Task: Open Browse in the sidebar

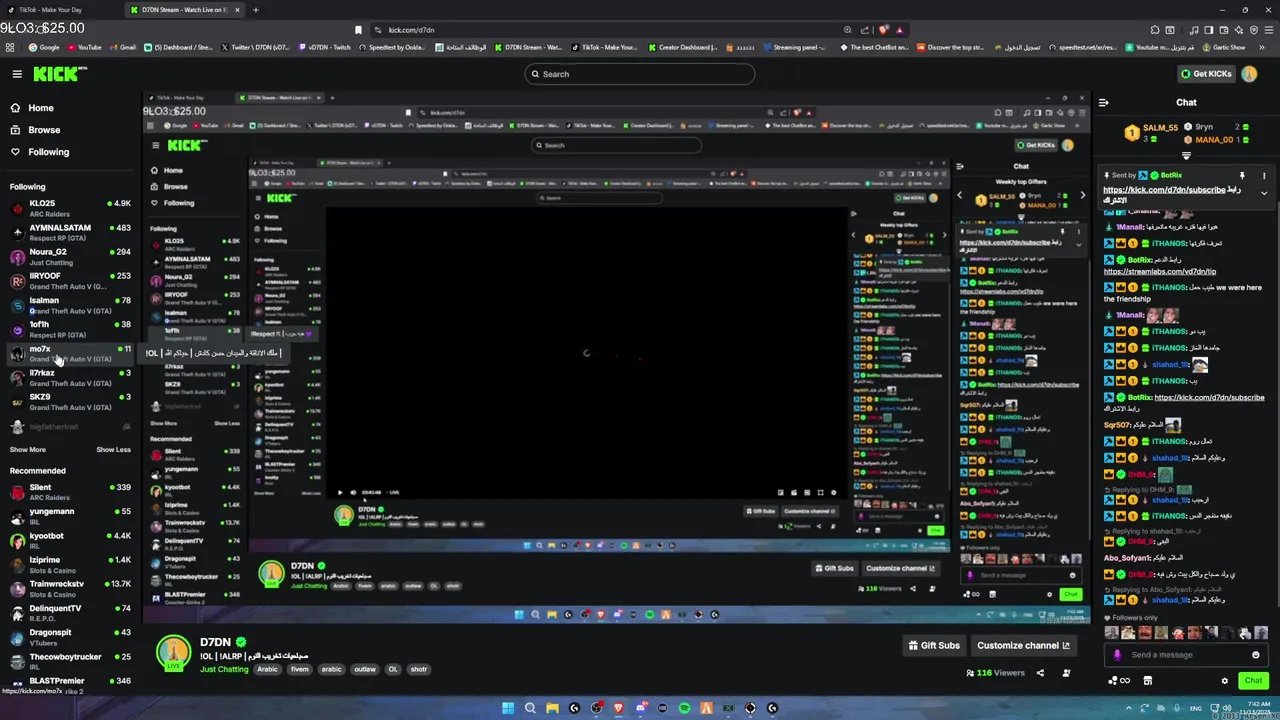Action: (x=44, y=130)
